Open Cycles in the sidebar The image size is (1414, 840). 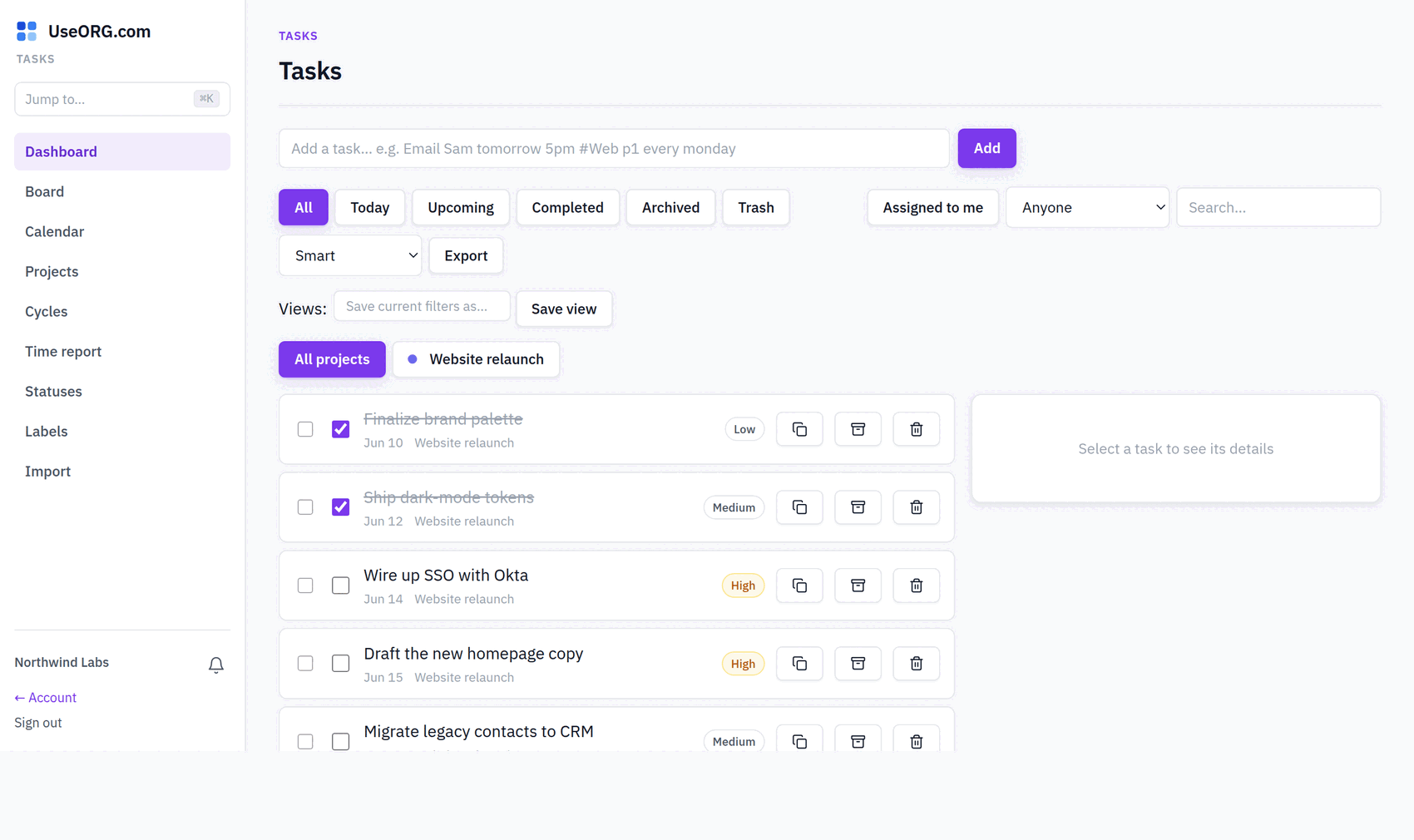click(122, 311)
